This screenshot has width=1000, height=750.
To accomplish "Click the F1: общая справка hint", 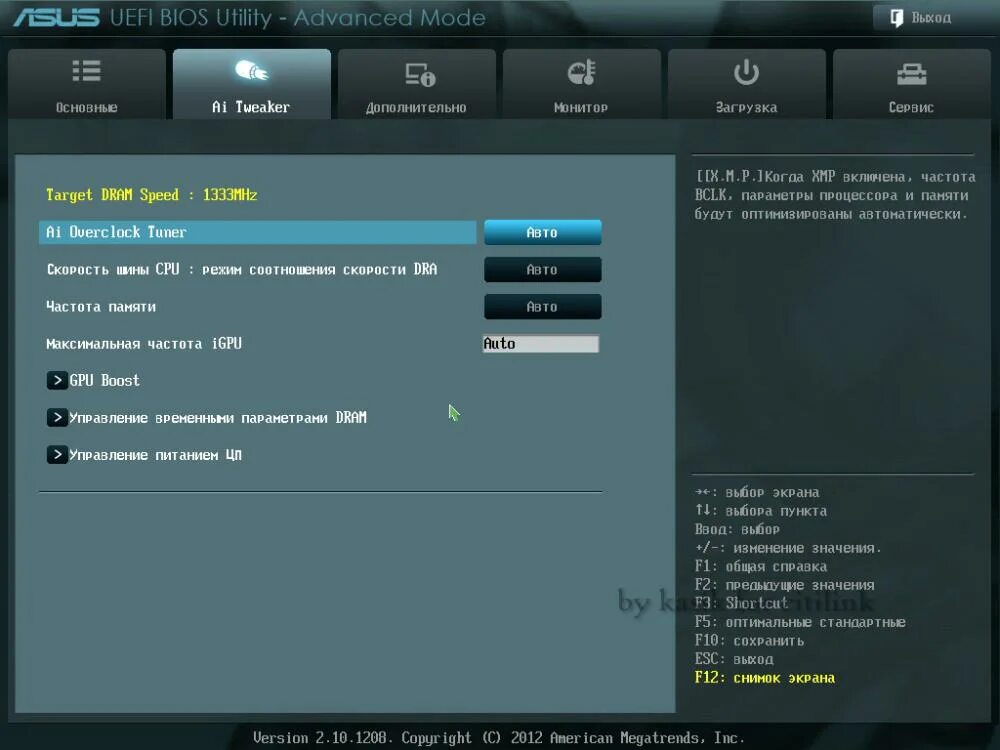I will tap(761, 566).
